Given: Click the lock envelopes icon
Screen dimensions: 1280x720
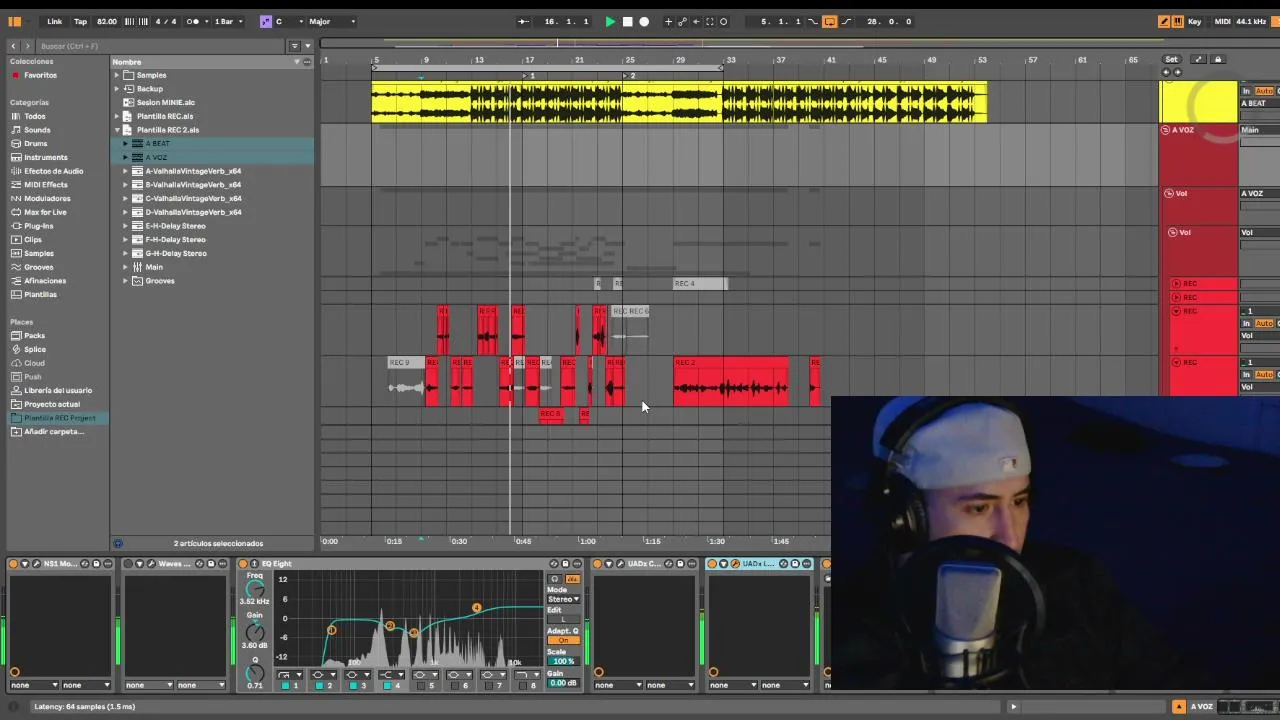Looking at the screenshot, I should (1217, 60).
